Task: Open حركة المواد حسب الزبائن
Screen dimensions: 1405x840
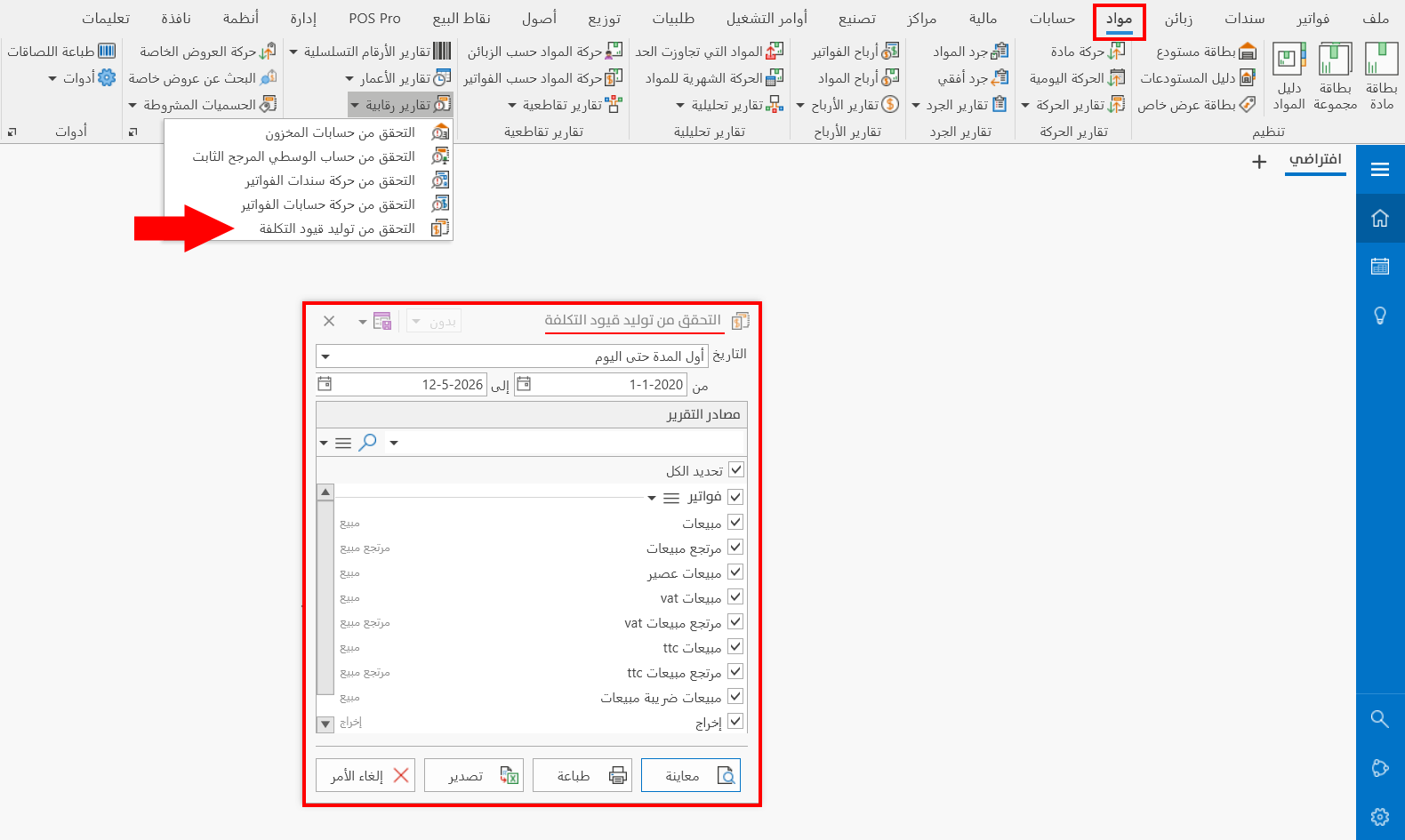Action: pyautogui.click(x=545, y=52)
